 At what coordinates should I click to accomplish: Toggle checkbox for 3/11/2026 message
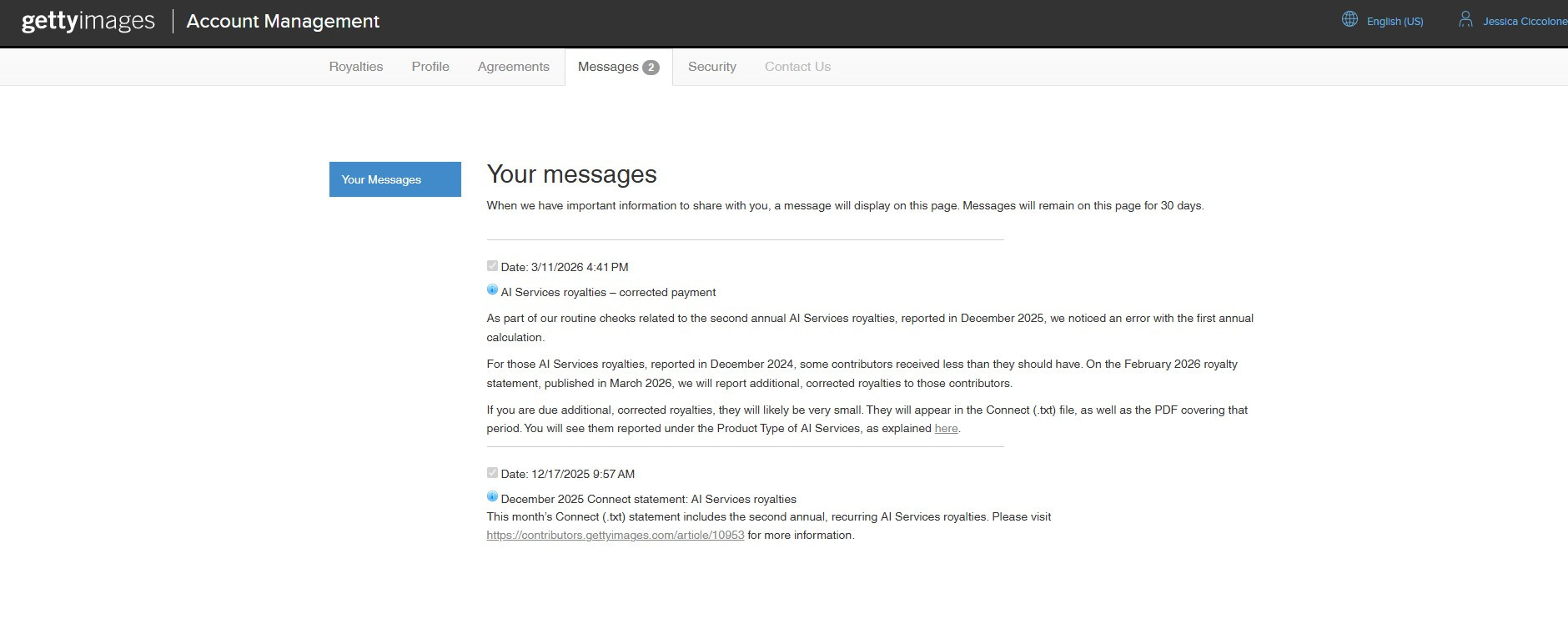492,266
